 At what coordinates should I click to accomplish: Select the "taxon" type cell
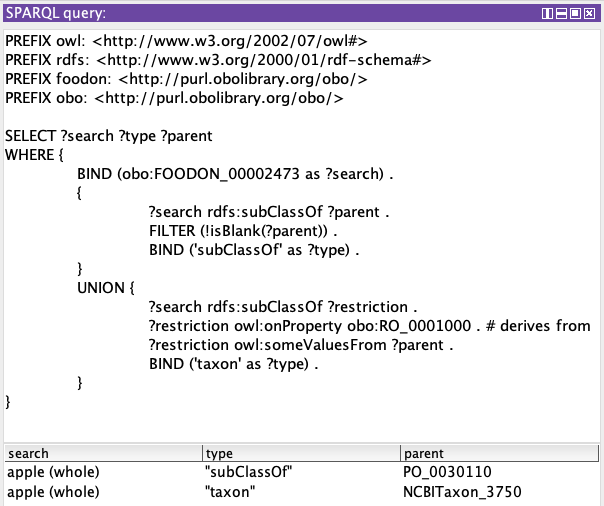click(x=230, y=492)
